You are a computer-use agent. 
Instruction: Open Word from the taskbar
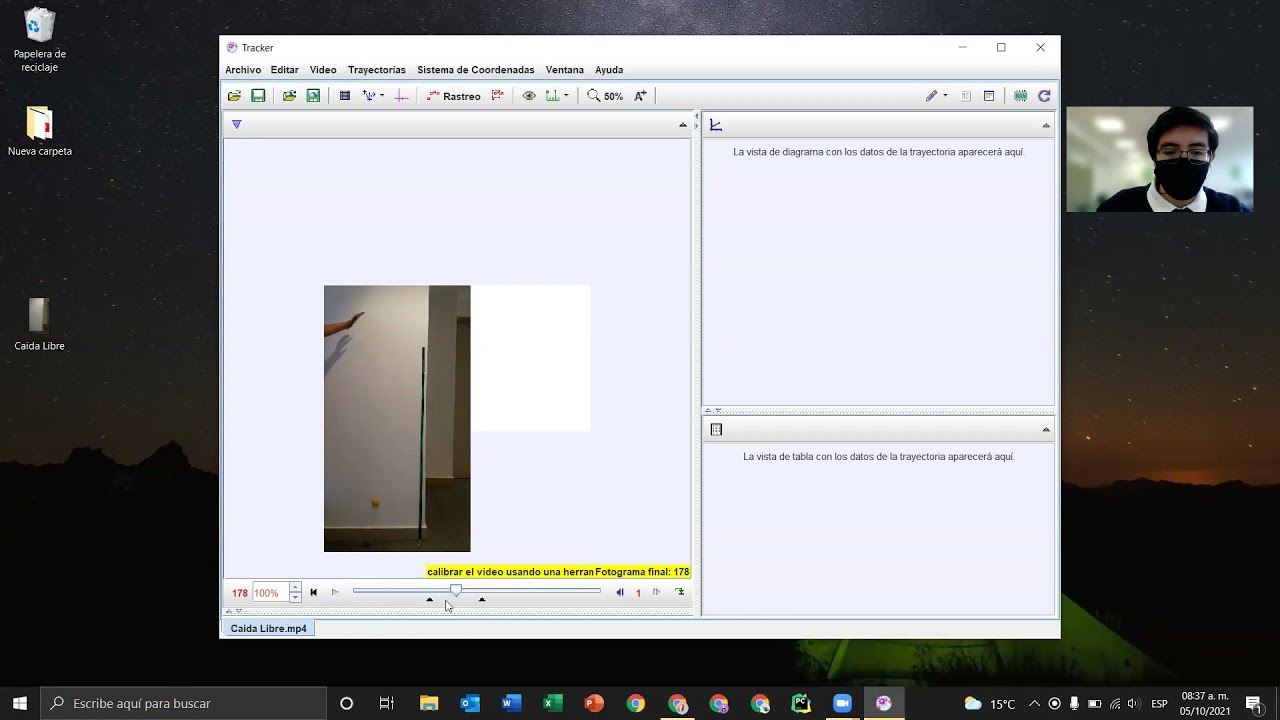click(x=511, y=703)
